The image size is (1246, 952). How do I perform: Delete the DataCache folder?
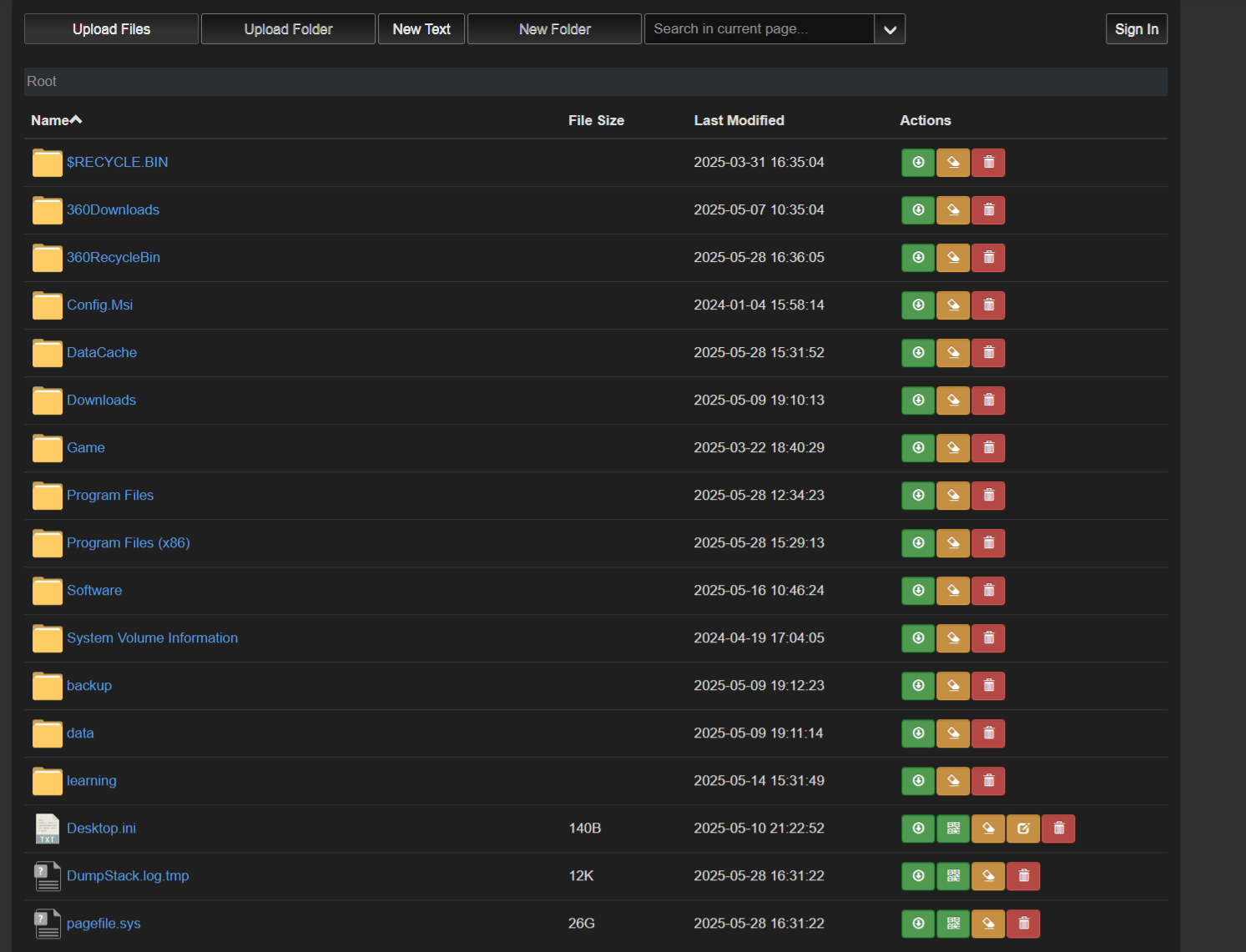coord(988,353)
